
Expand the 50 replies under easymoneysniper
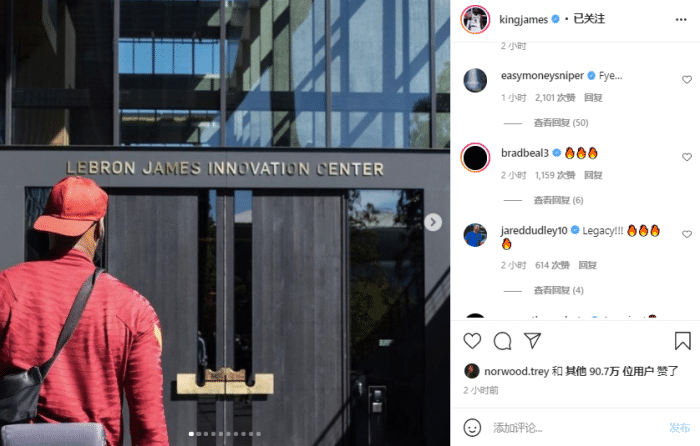[x=561, y=123]
